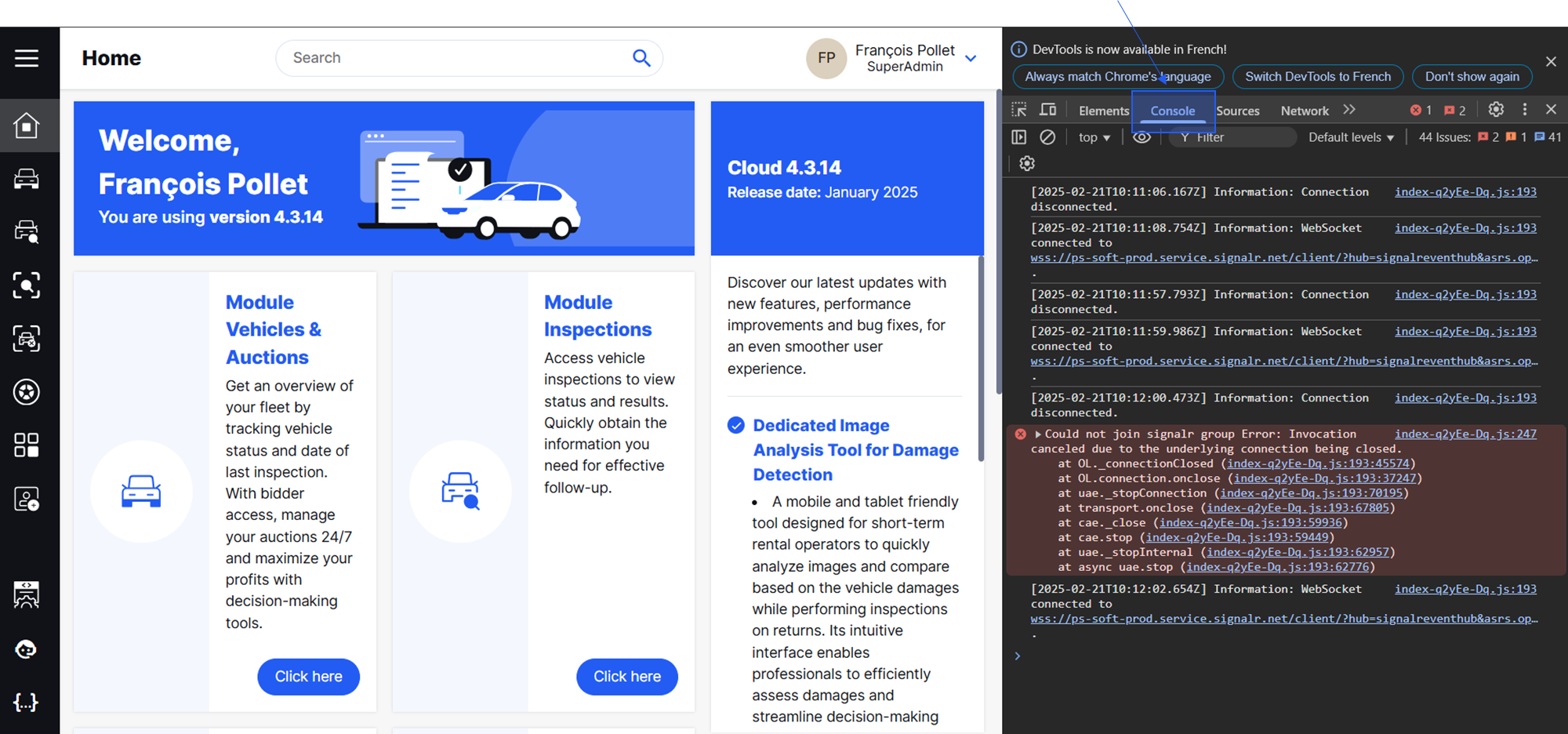This screenshot has height=734, width=1568.
Task: Toggle the live expression eye icon
Action: (x=1142, y=137)
